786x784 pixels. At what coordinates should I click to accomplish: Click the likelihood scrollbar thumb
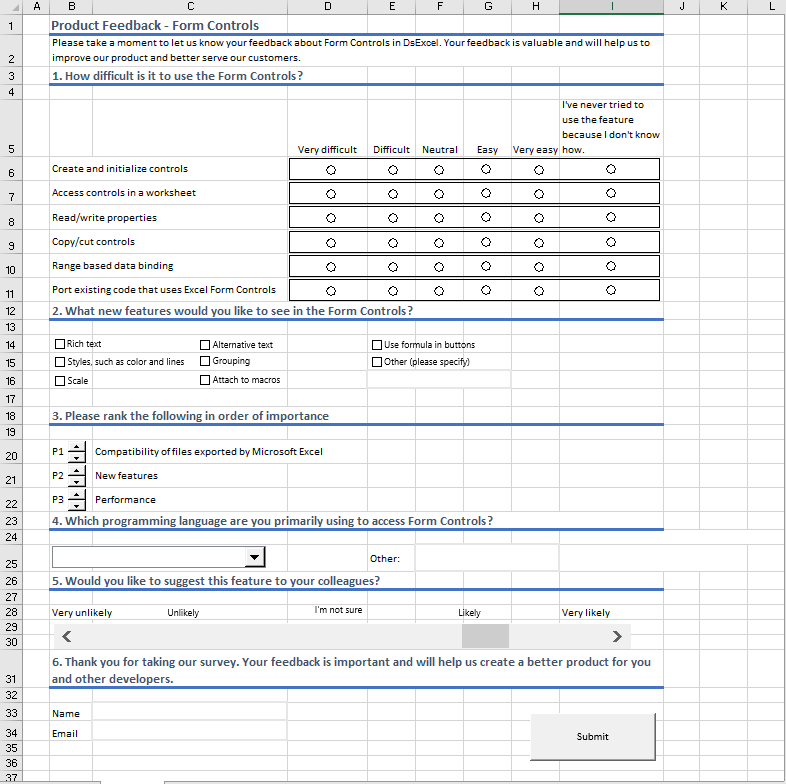pyautogui.click(x=485, y=637)
